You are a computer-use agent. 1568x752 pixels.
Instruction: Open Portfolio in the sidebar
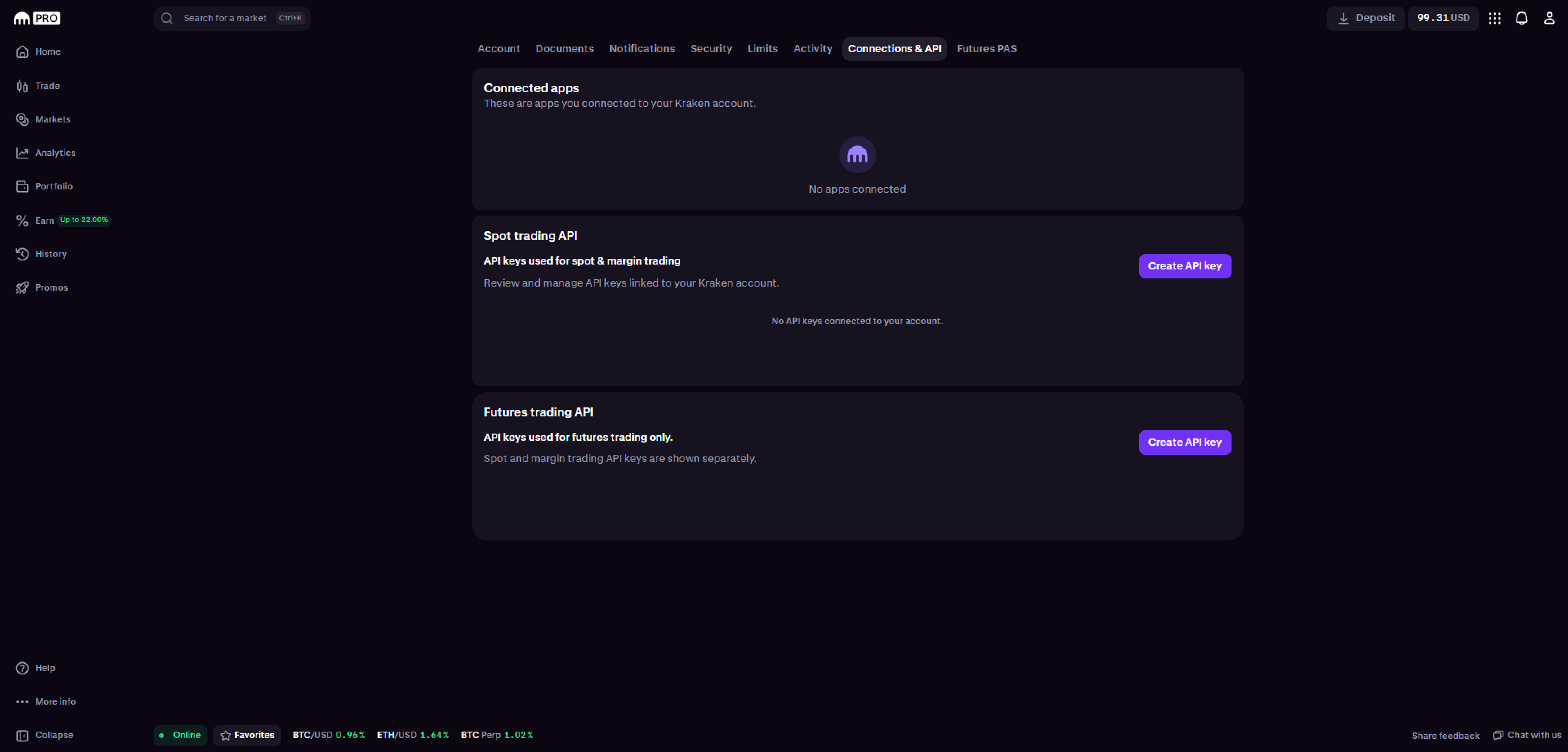click(x=53, y=186)
